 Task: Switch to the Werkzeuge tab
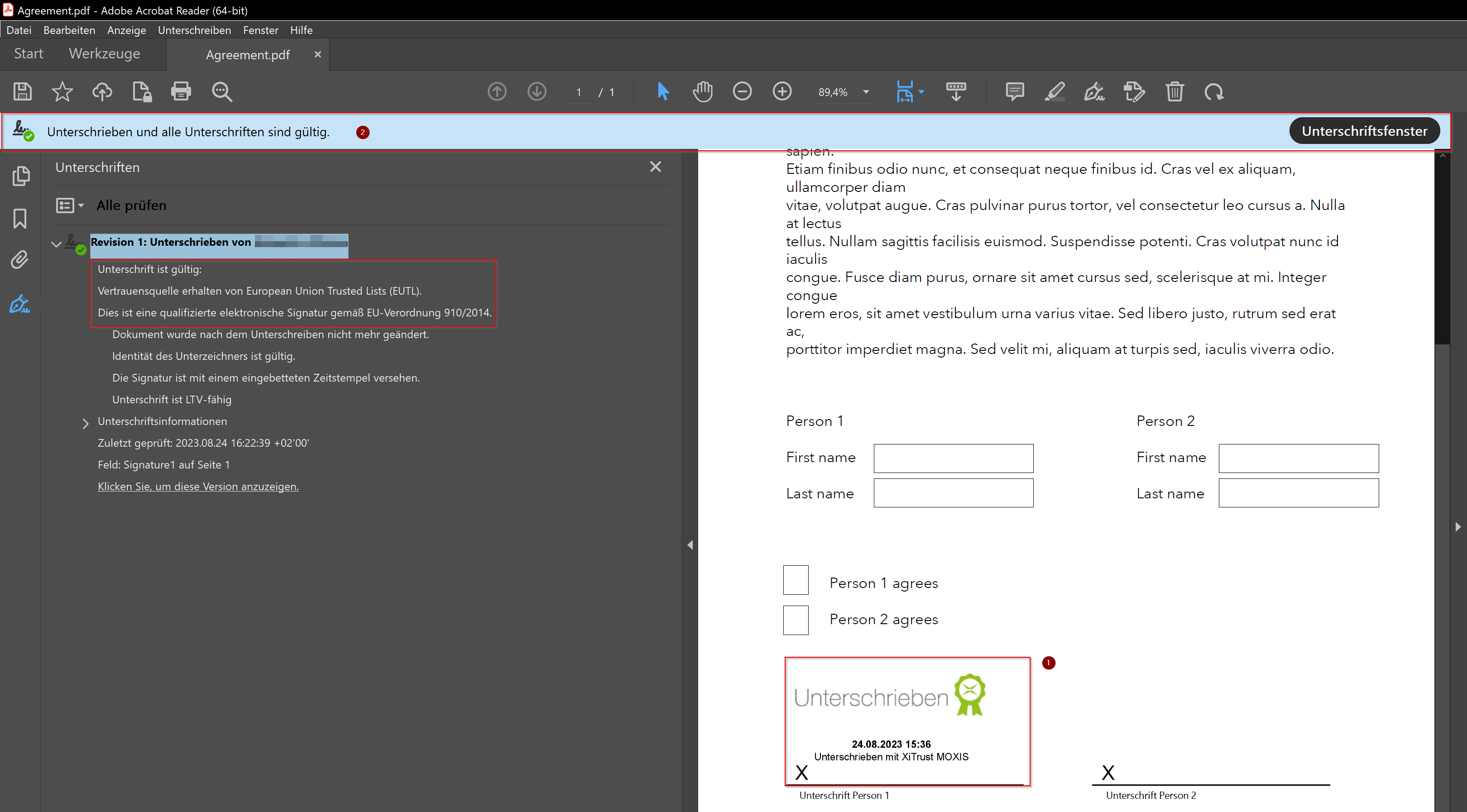pyautogui.click(x=104, y=53)
